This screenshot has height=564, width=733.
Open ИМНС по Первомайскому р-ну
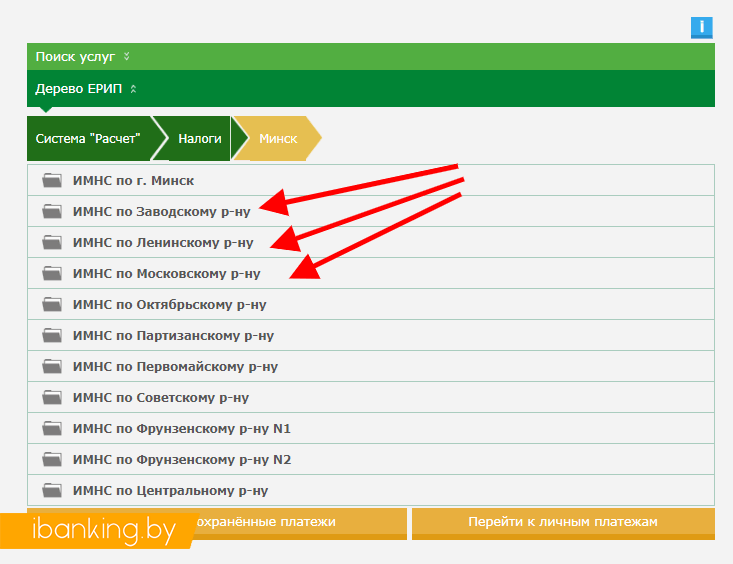pyautogui.click(x=175, y=367)
